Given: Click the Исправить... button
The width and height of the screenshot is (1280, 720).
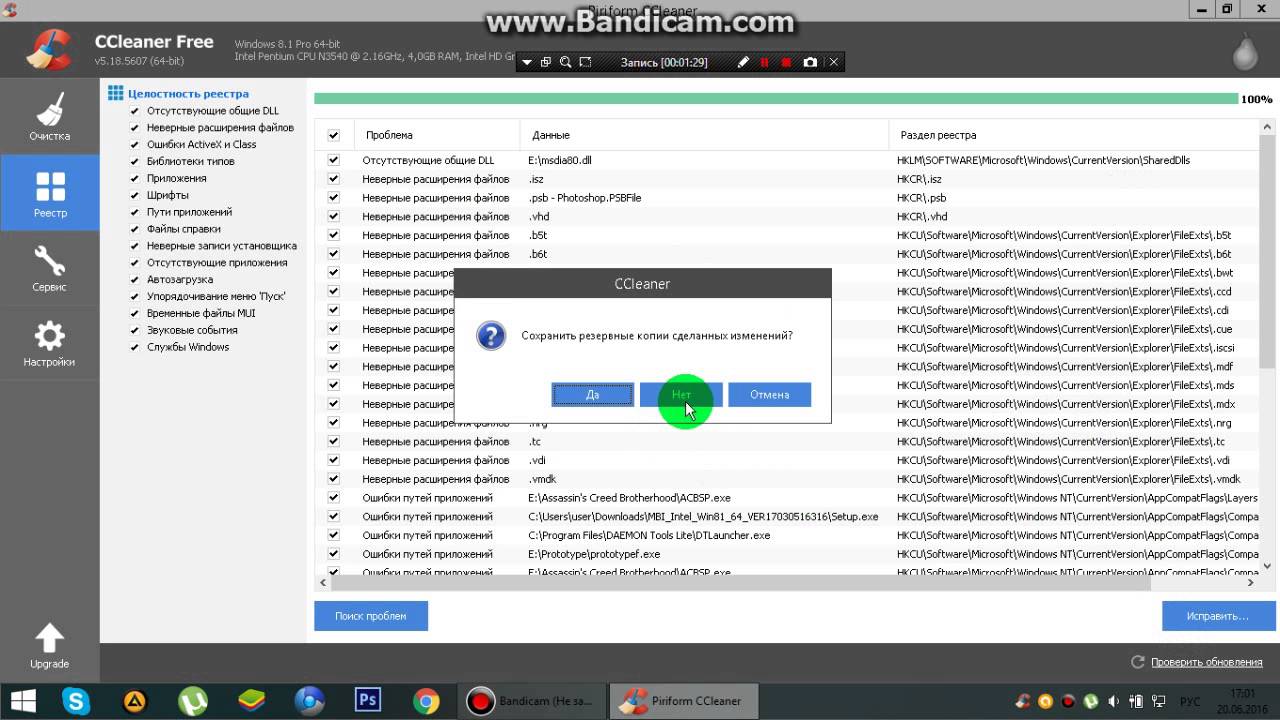Looking at the screenshot, I should (x=1218, y=616).
